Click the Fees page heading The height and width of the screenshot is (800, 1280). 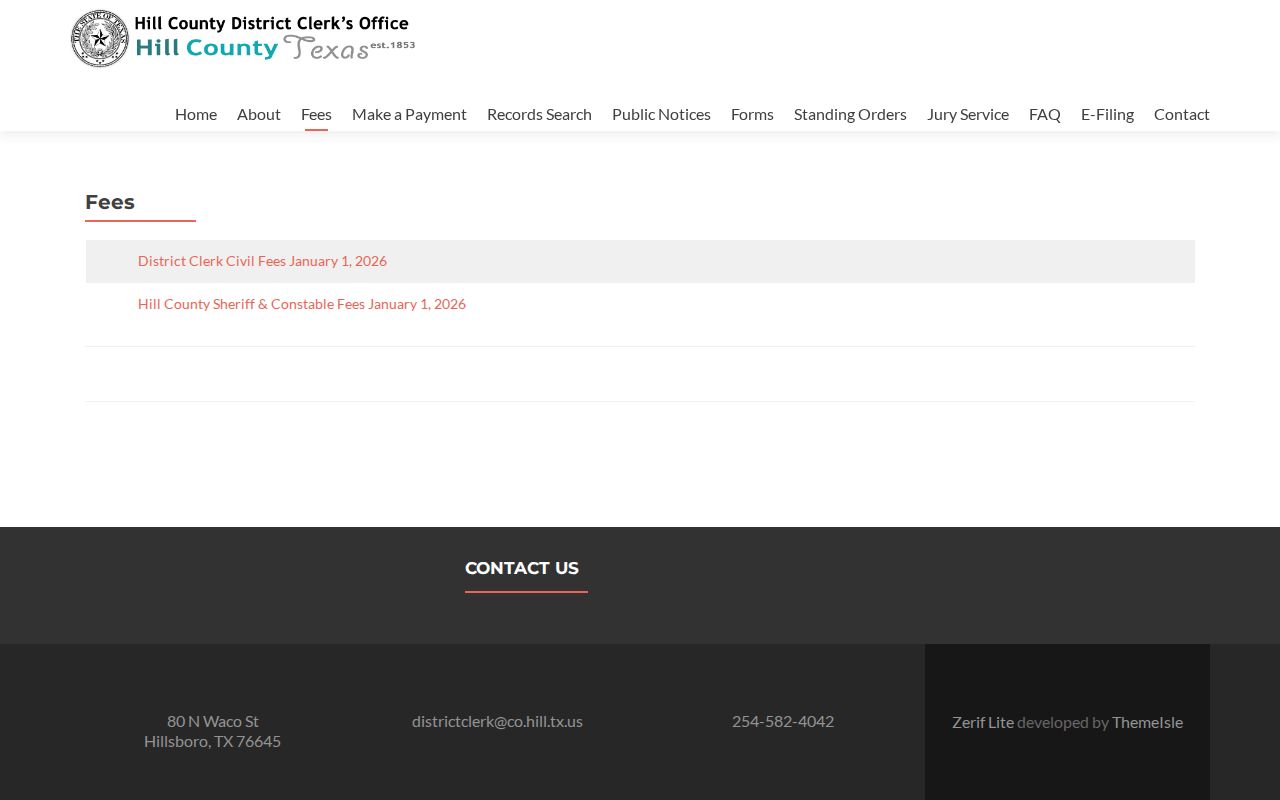point(110,202)
